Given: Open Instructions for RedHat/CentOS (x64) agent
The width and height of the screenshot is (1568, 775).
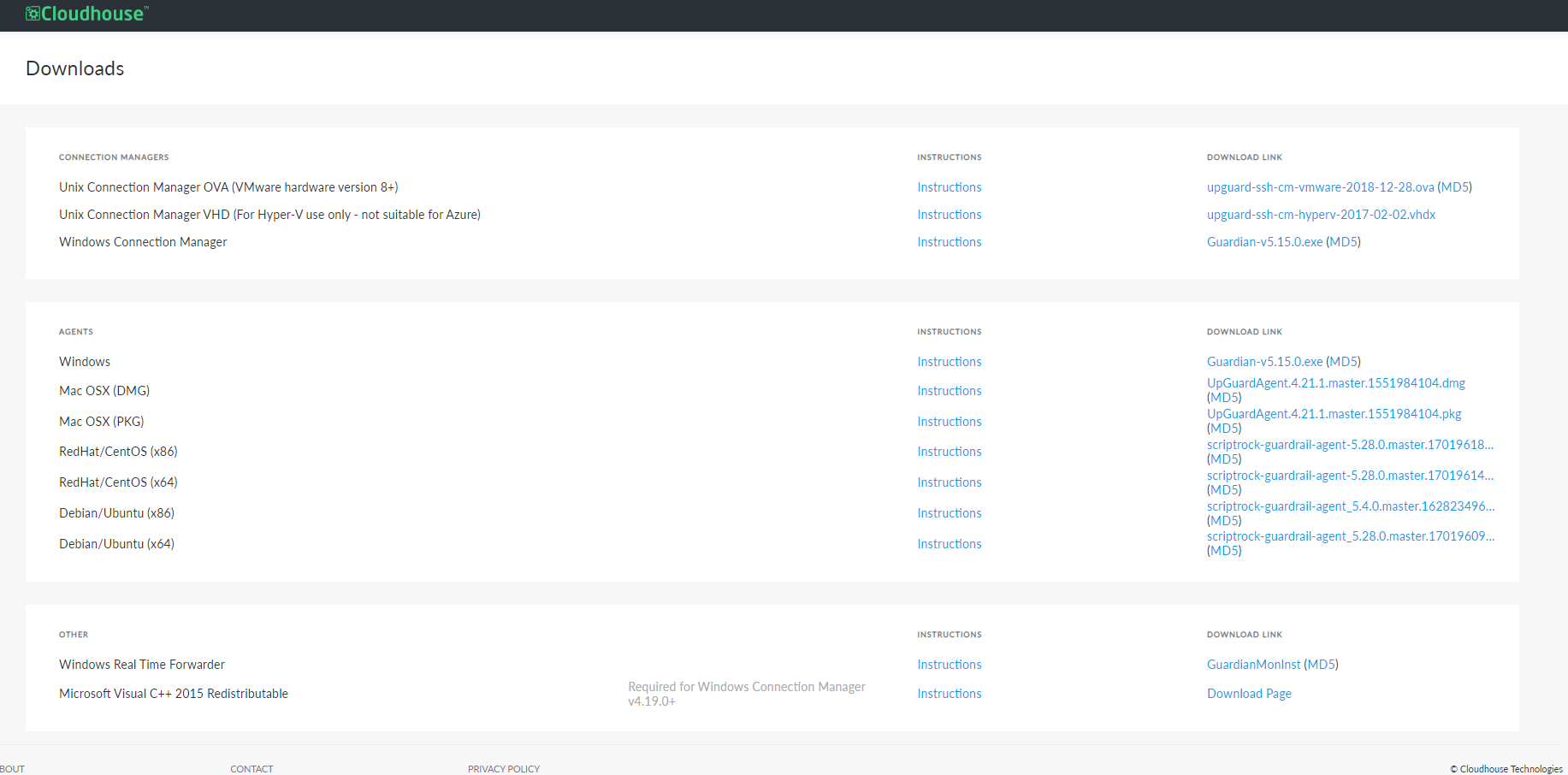Looking at the screenshot, I should tap(949, 482).
